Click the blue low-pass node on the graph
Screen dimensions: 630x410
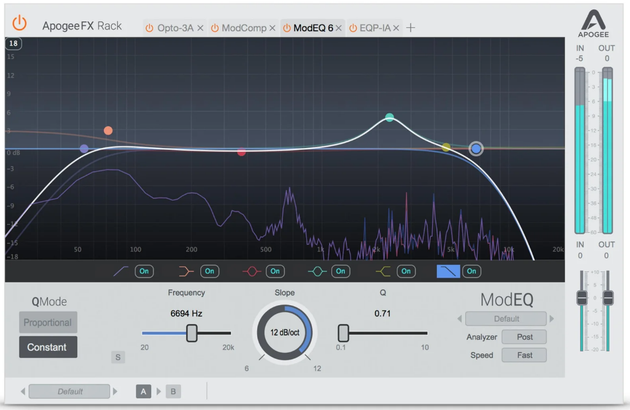point(476,149)
